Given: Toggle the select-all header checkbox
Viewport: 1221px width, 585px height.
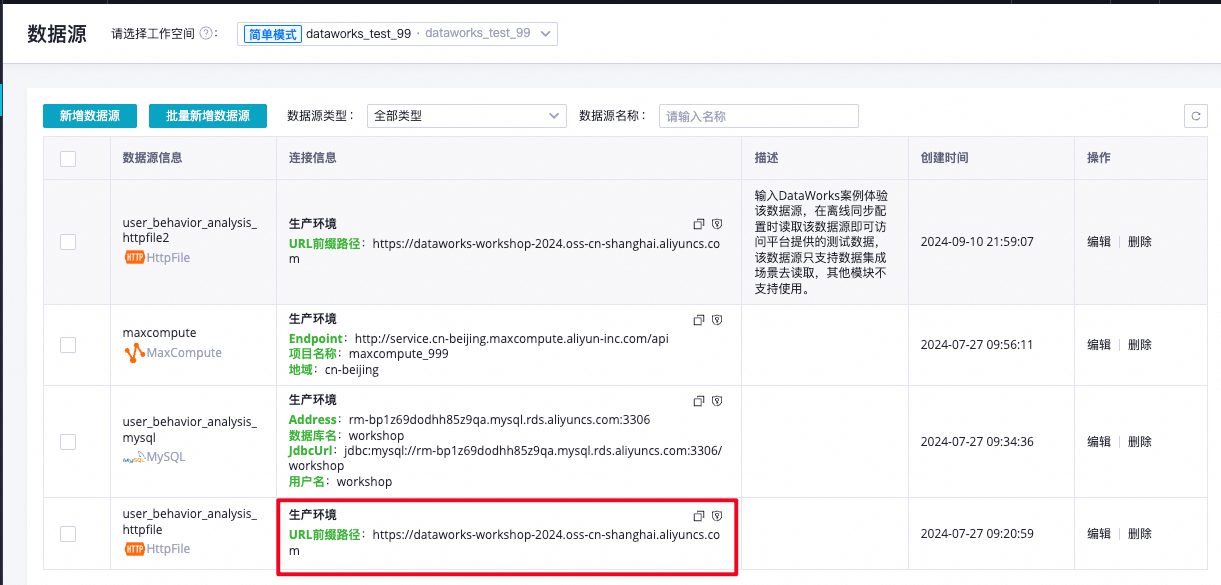Looking at the screenshot, I should (x=68, y=158).
